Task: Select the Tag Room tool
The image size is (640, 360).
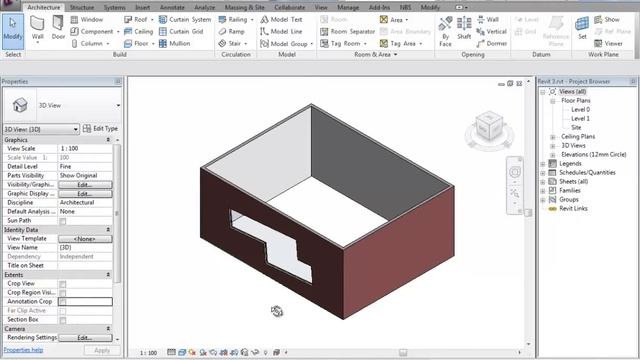Action: (340, 43)
